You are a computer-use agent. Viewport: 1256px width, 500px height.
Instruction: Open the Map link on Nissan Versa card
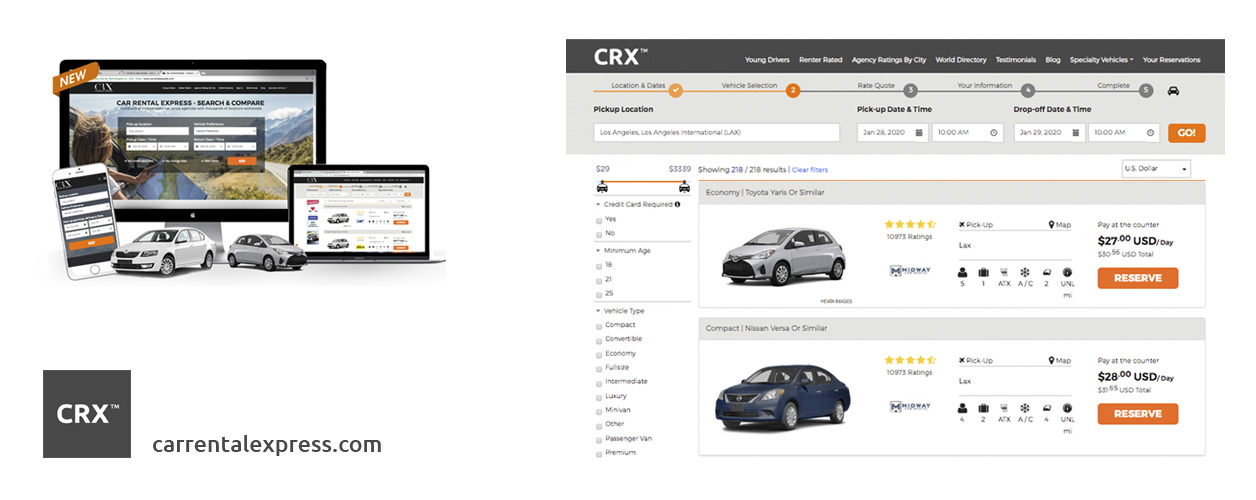point(1059,361)
